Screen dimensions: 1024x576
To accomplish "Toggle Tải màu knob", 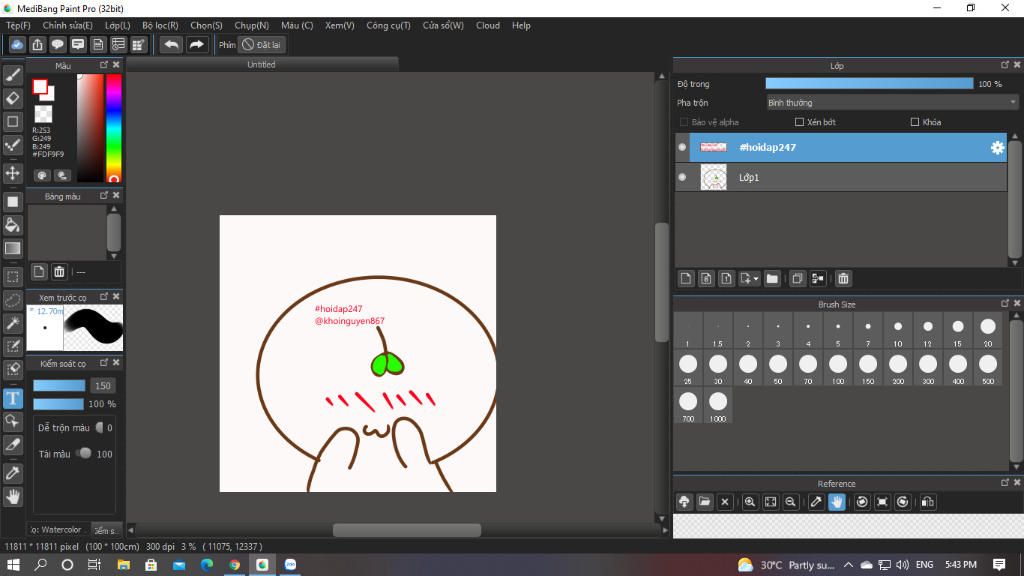I will point(84,453).
